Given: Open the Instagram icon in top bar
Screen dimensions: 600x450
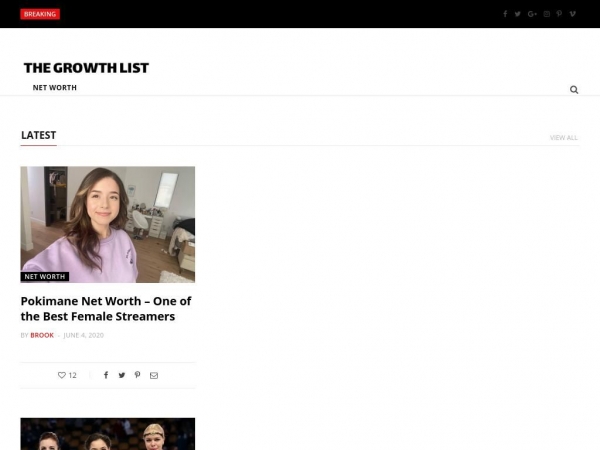Looking at the screenshot, I should [547, 14].
